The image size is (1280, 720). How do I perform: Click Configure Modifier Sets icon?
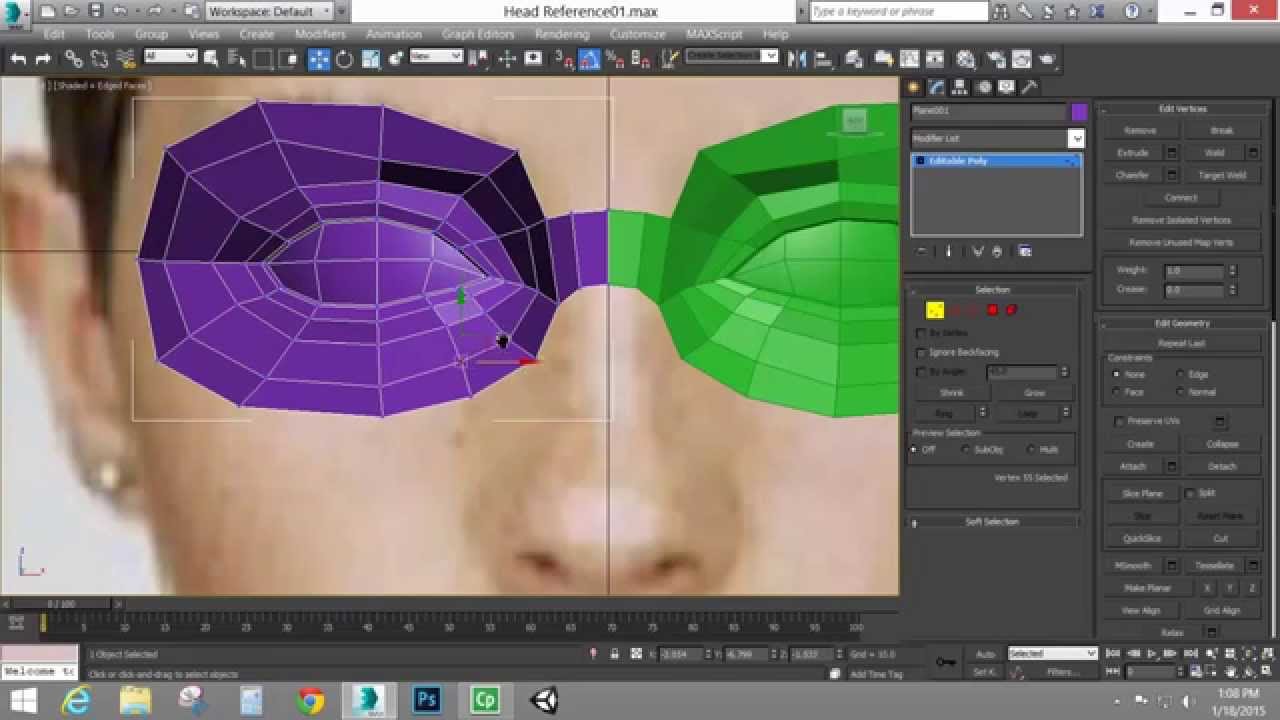click(1025, 251)
